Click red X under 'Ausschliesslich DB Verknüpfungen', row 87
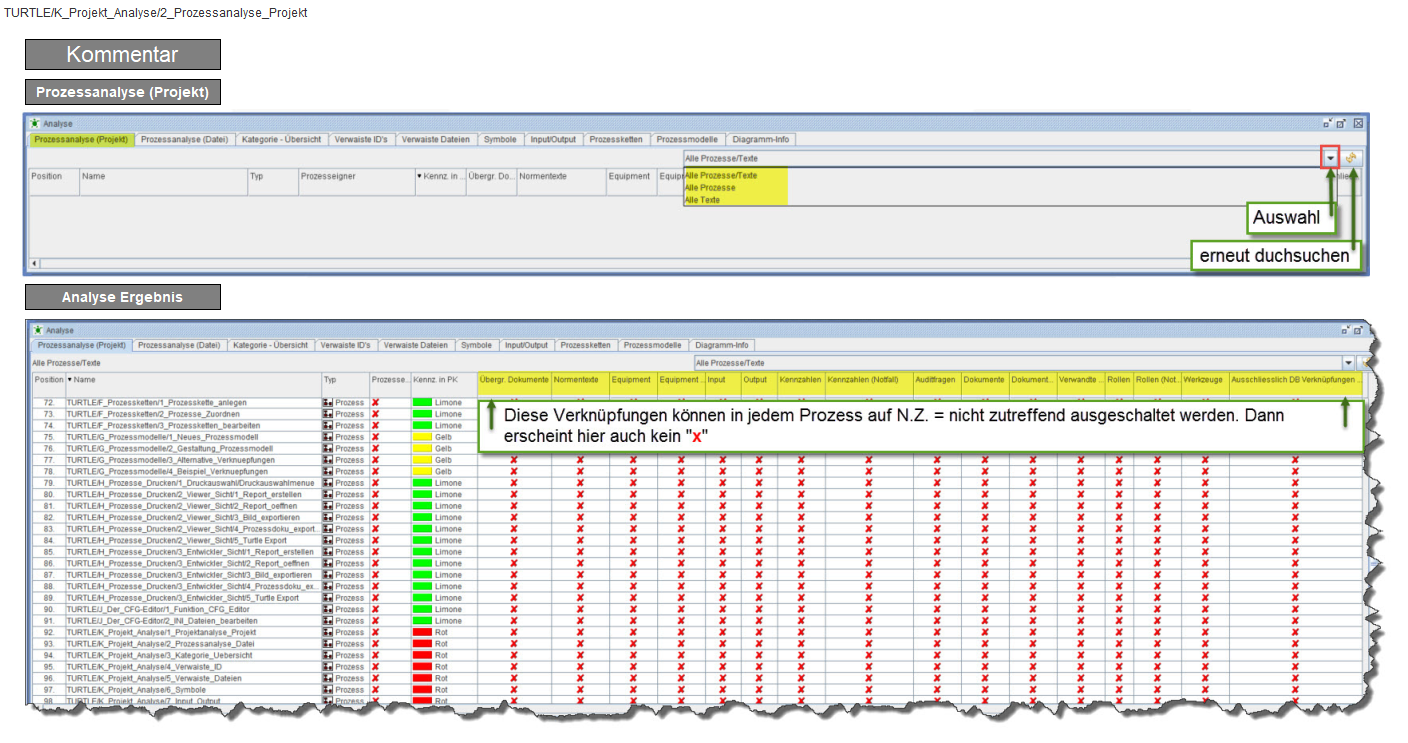The image size is (1408, 743). [1295, 575]
